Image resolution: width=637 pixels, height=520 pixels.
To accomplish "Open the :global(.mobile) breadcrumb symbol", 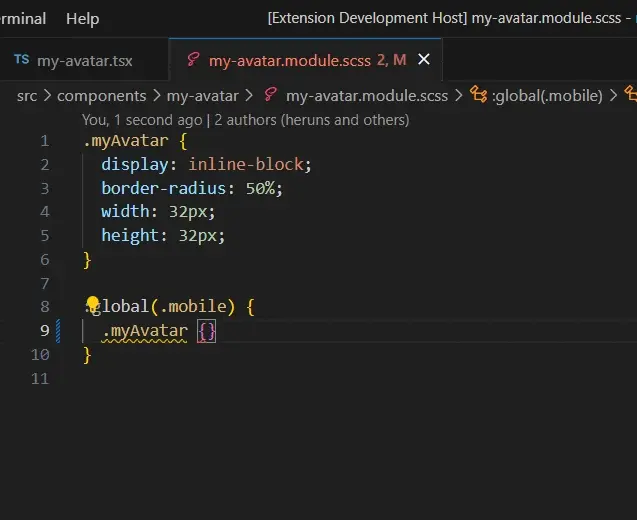I will (547, 96).
